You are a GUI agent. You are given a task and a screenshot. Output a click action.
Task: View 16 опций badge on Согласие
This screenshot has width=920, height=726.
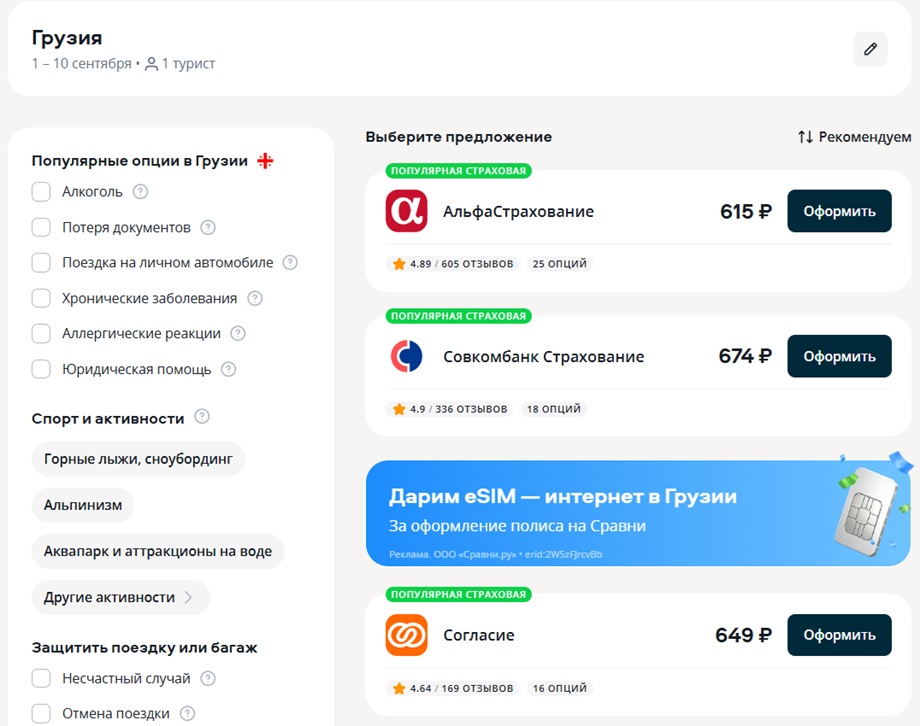[560, 688]
